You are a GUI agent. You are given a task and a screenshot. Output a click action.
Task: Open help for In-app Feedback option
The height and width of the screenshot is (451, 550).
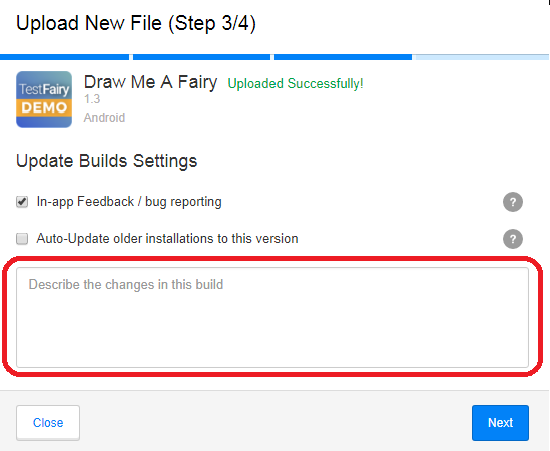click(513, 202)
